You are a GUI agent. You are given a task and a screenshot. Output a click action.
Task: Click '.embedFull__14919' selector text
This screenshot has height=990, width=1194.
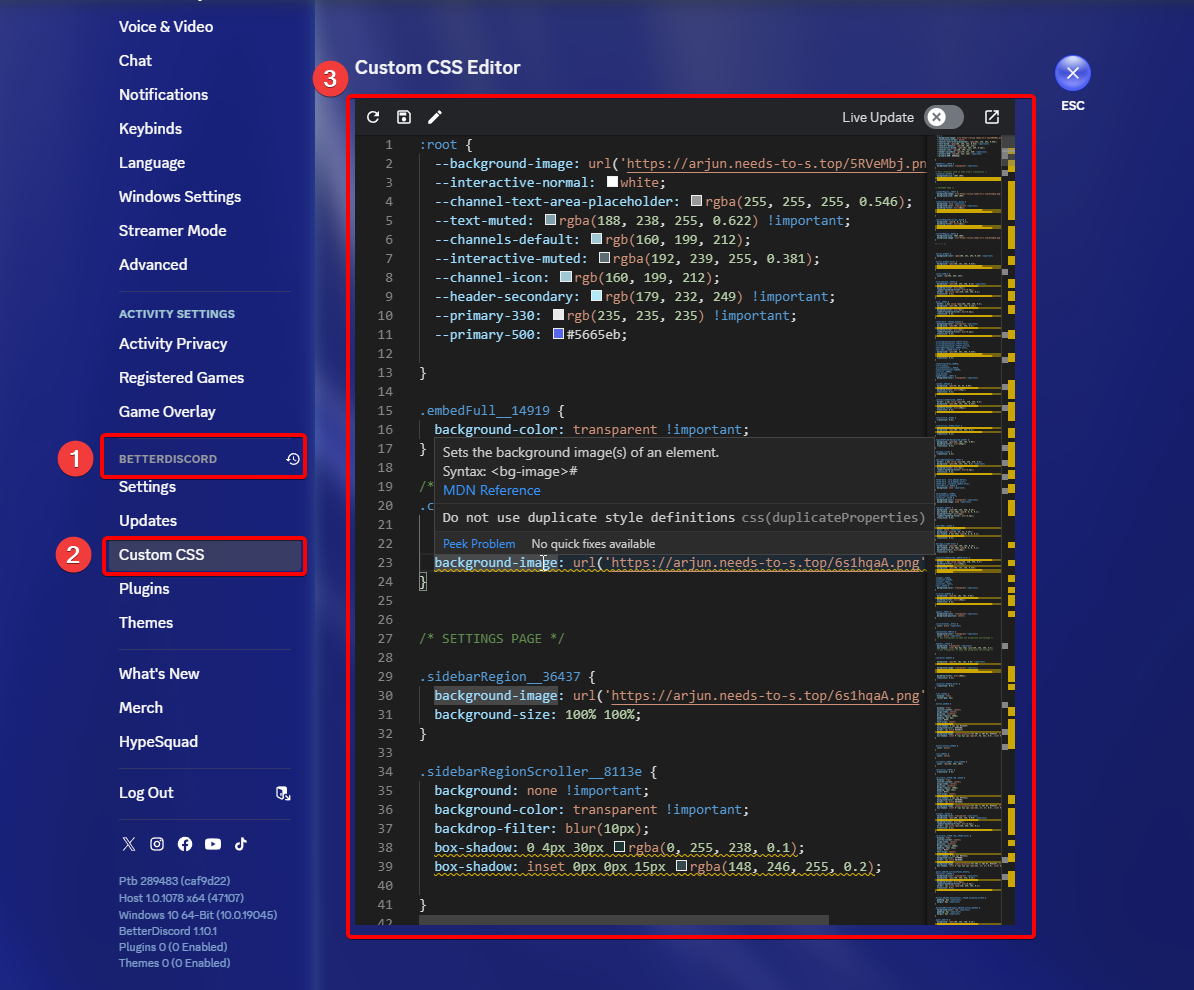tap(484, 410)
